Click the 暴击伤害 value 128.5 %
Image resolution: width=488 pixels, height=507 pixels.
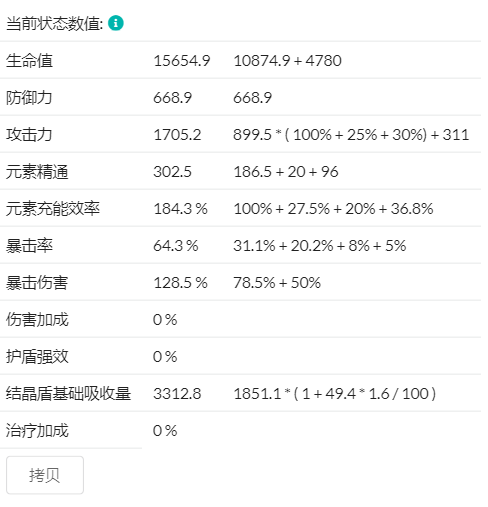tap(180, 283)
